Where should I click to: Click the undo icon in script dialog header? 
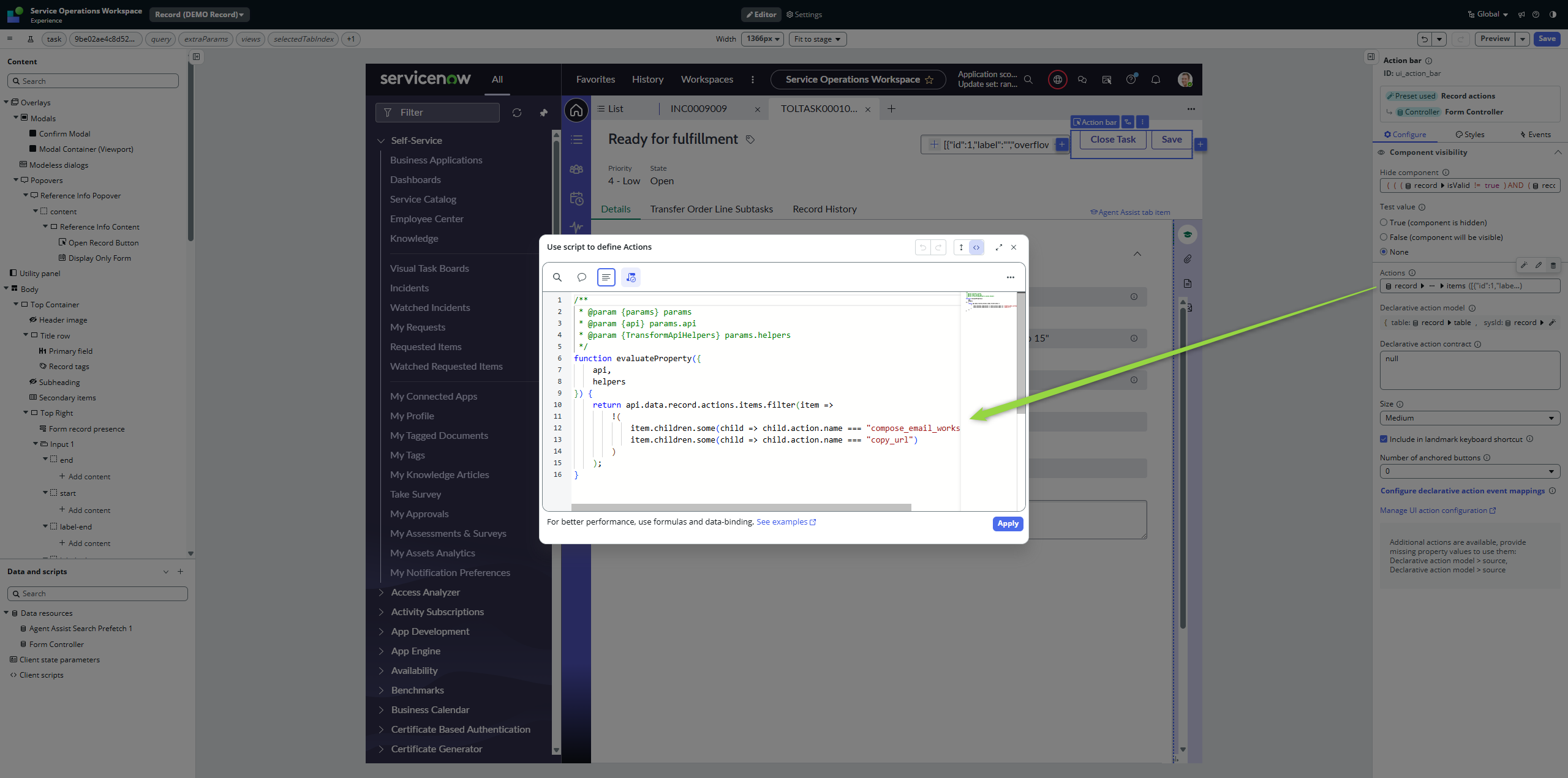(922, 247)
